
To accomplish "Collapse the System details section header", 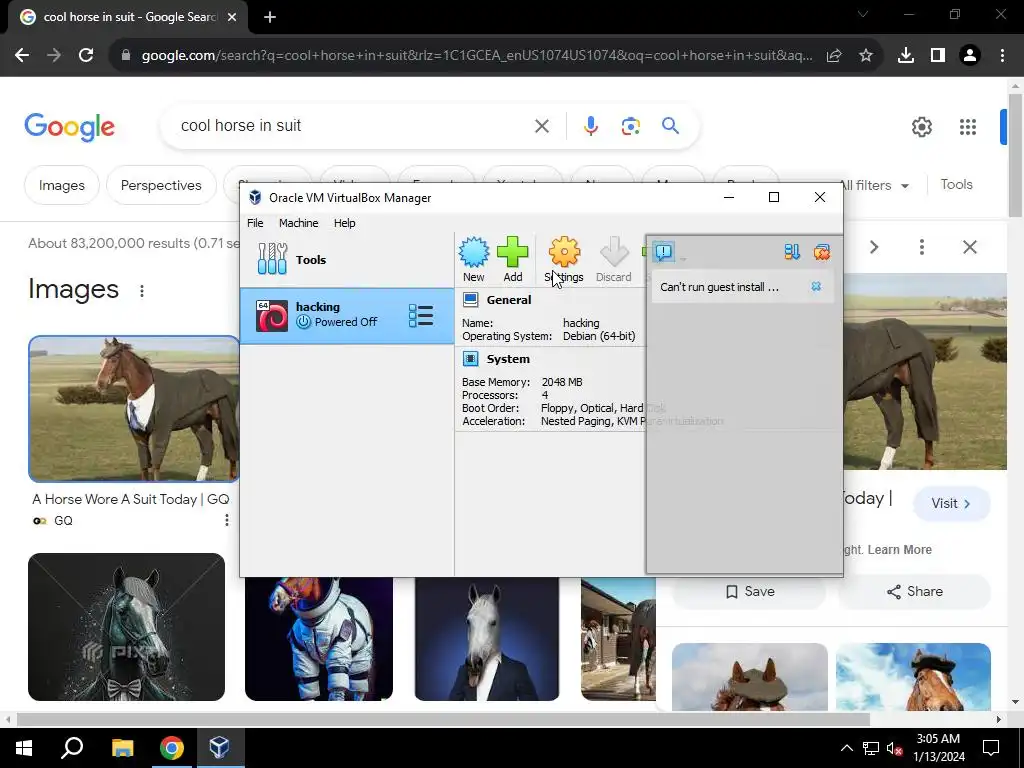I will click(508, 359).
